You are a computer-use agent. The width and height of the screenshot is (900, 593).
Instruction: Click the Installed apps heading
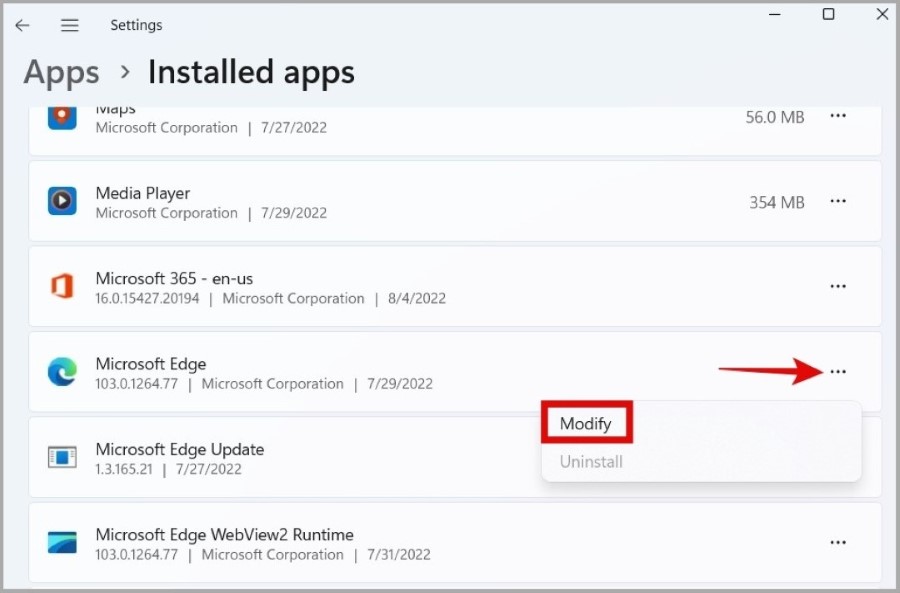[x=251, y=73]
